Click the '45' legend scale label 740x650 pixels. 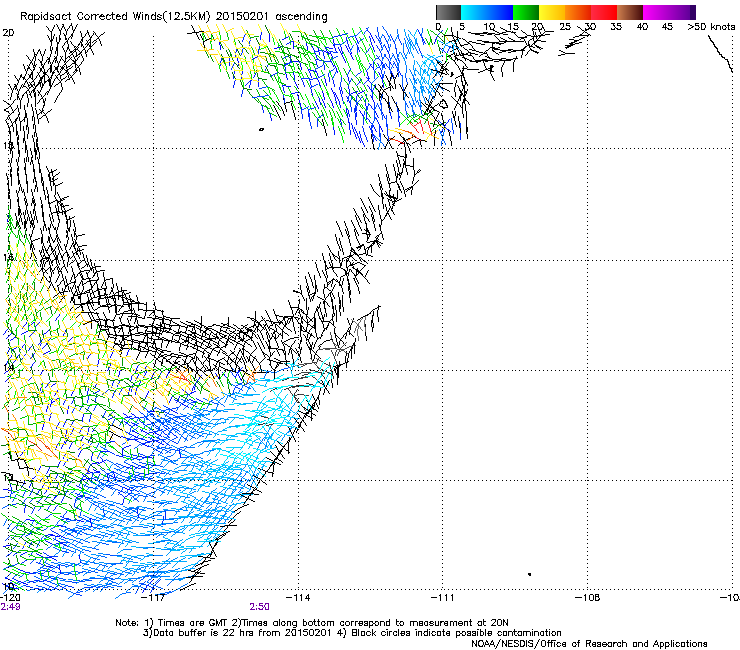[x=667, y=27]
